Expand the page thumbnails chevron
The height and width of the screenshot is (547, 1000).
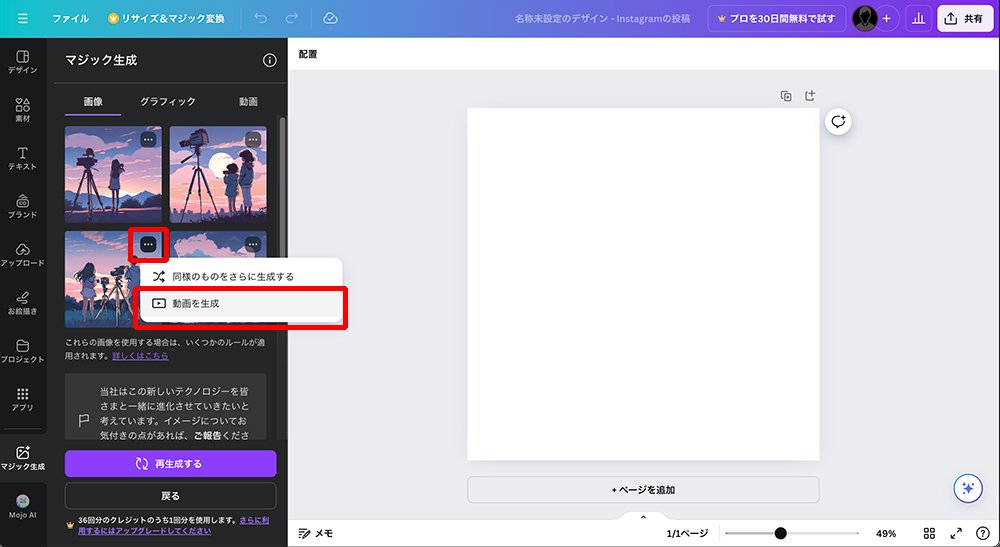[x=643, y=517]
